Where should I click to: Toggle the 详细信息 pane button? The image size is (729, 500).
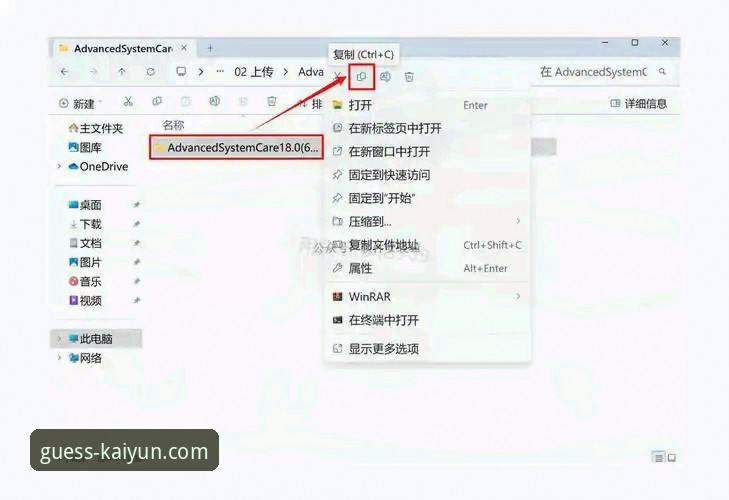point(638,103)
